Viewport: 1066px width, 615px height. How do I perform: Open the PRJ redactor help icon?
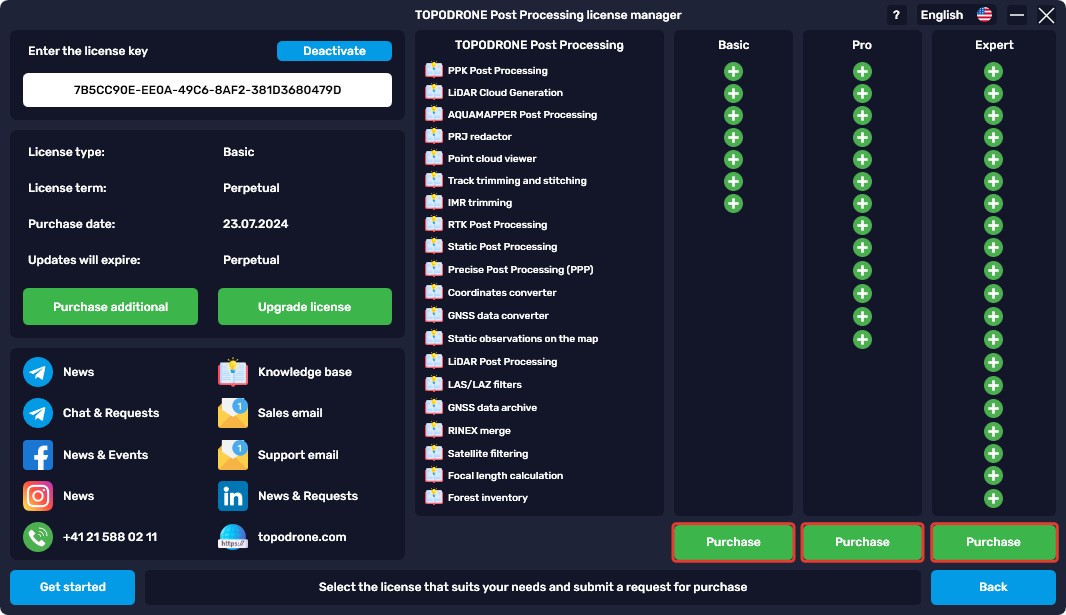[434, 136]
